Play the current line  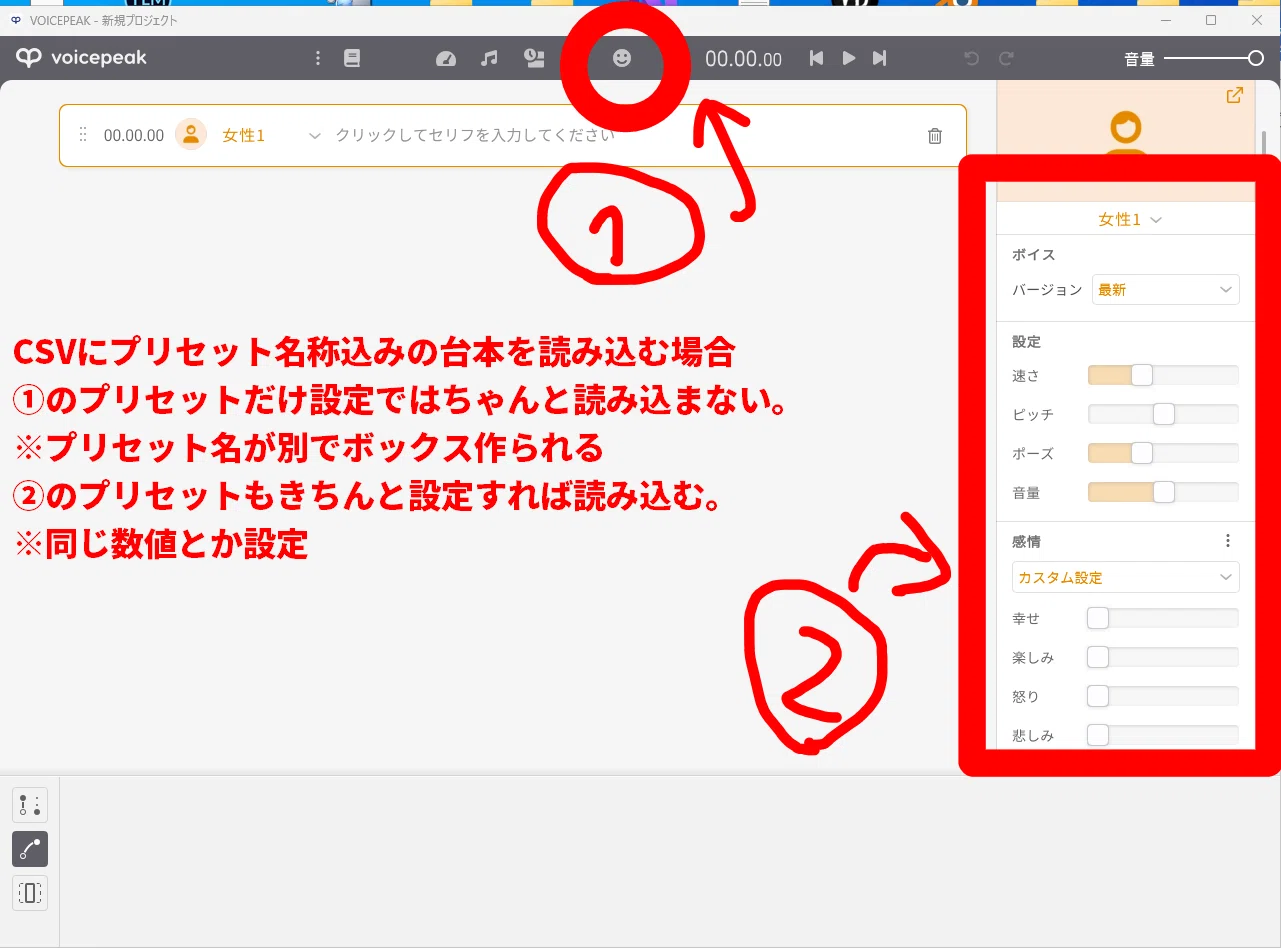849,58
